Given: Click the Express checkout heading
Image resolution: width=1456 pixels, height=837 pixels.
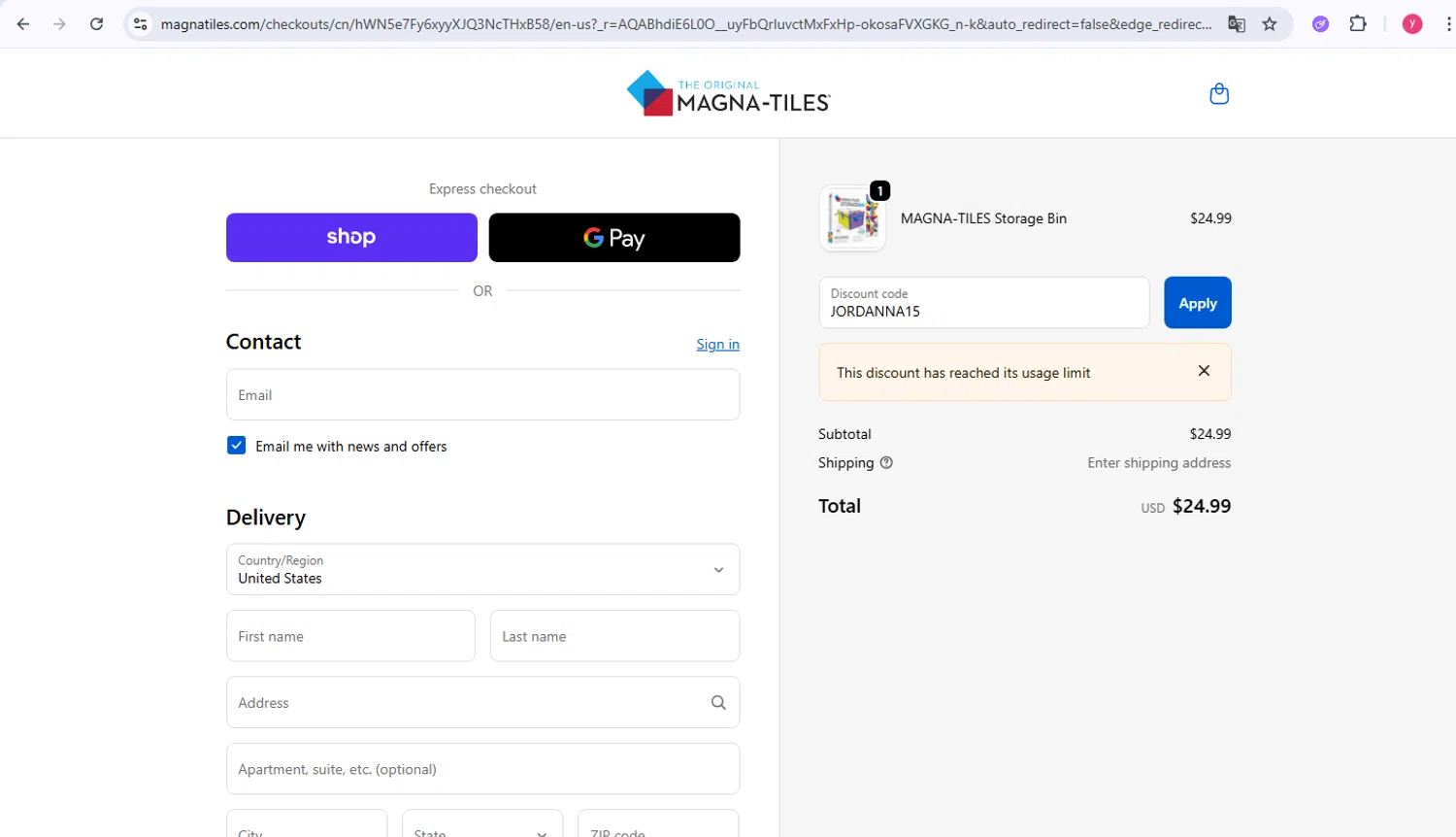Looking at the screenshot, I should pos(482,188).
